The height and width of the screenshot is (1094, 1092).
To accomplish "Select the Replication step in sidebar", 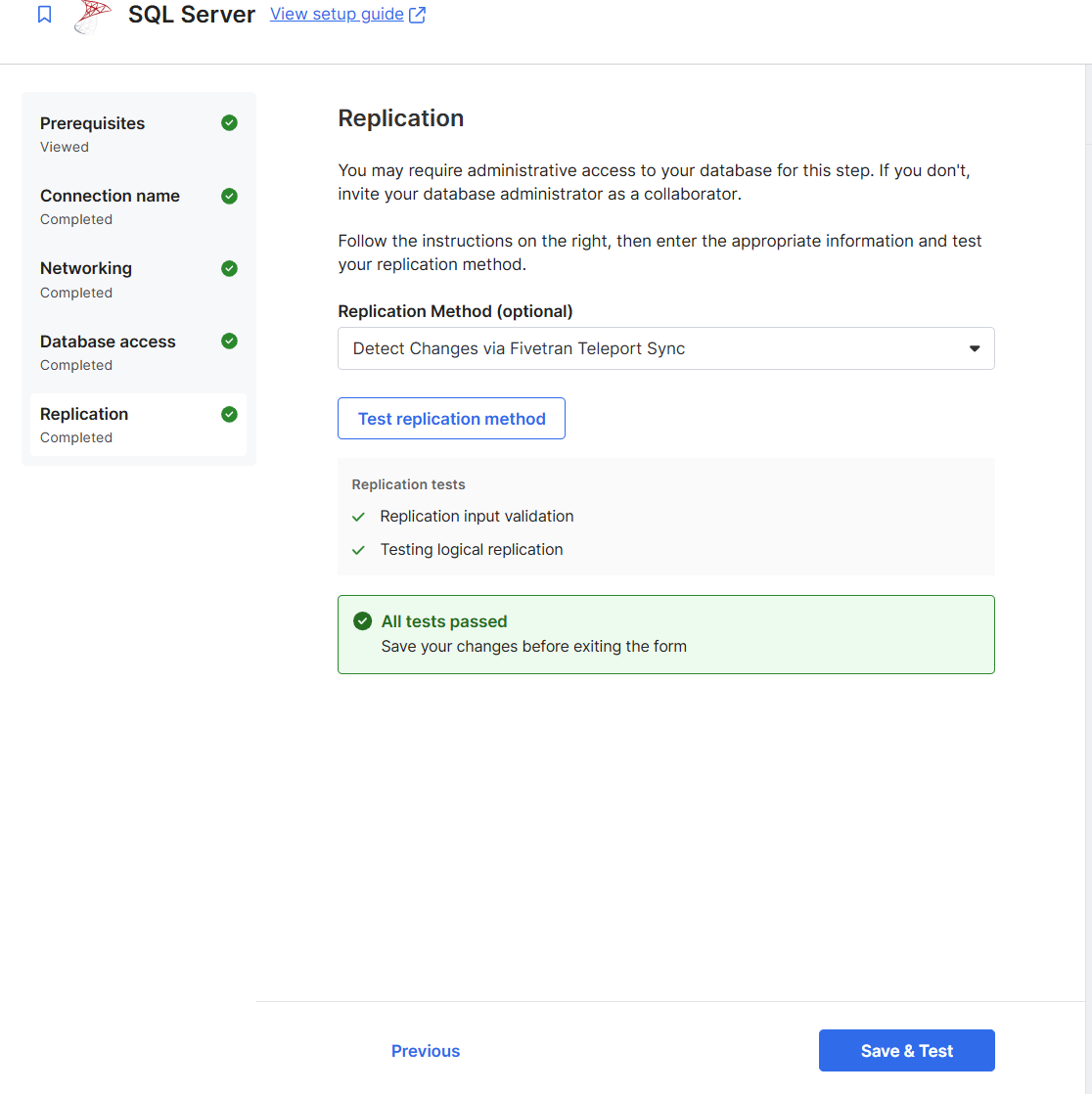I will [x=138, y=425].
